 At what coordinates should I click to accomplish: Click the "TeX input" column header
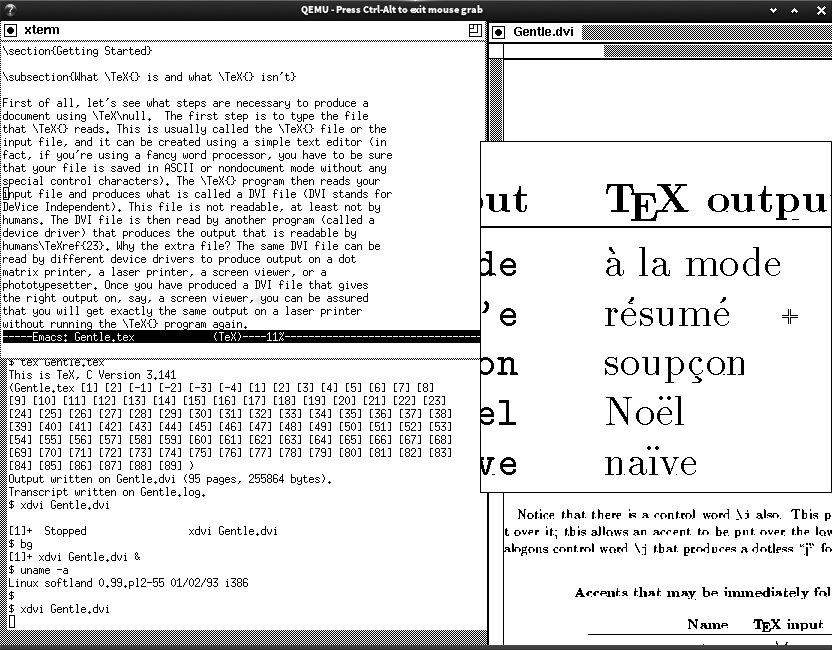tap(788, 625)
